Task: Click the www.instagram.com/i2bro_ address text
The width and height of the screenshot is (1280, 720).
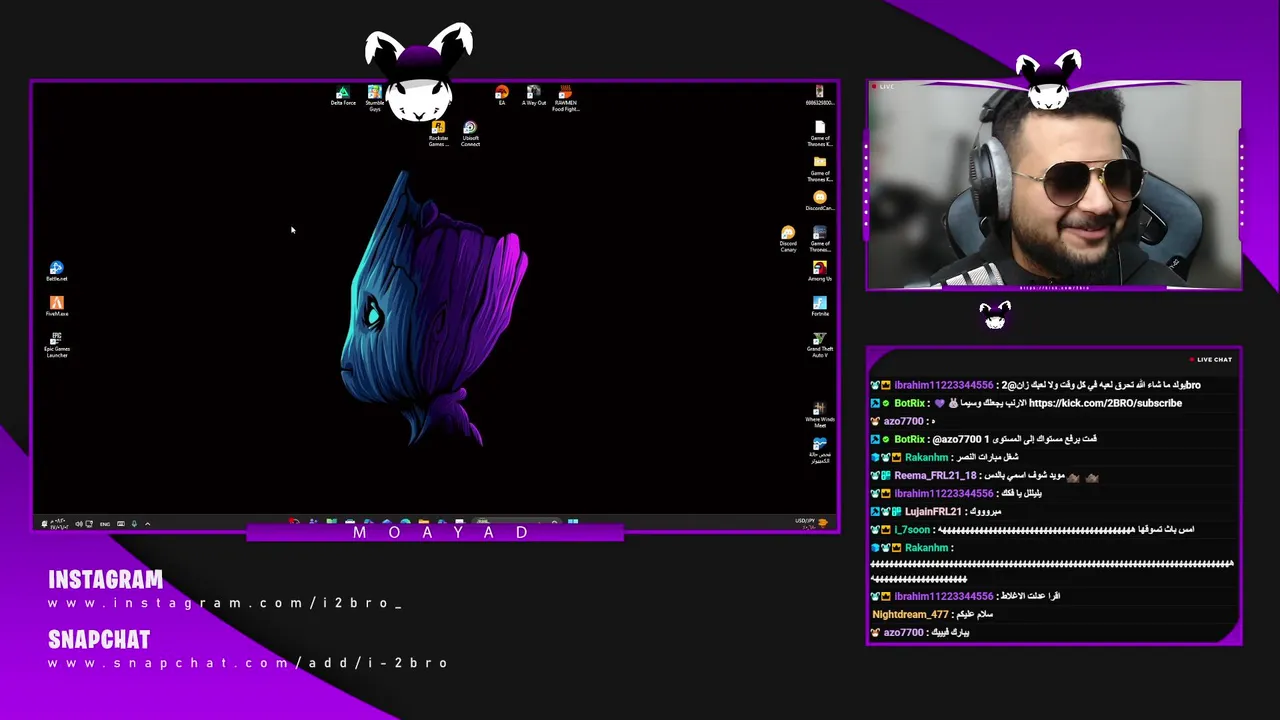Action: pyautogui.click(x=225, y=603)
